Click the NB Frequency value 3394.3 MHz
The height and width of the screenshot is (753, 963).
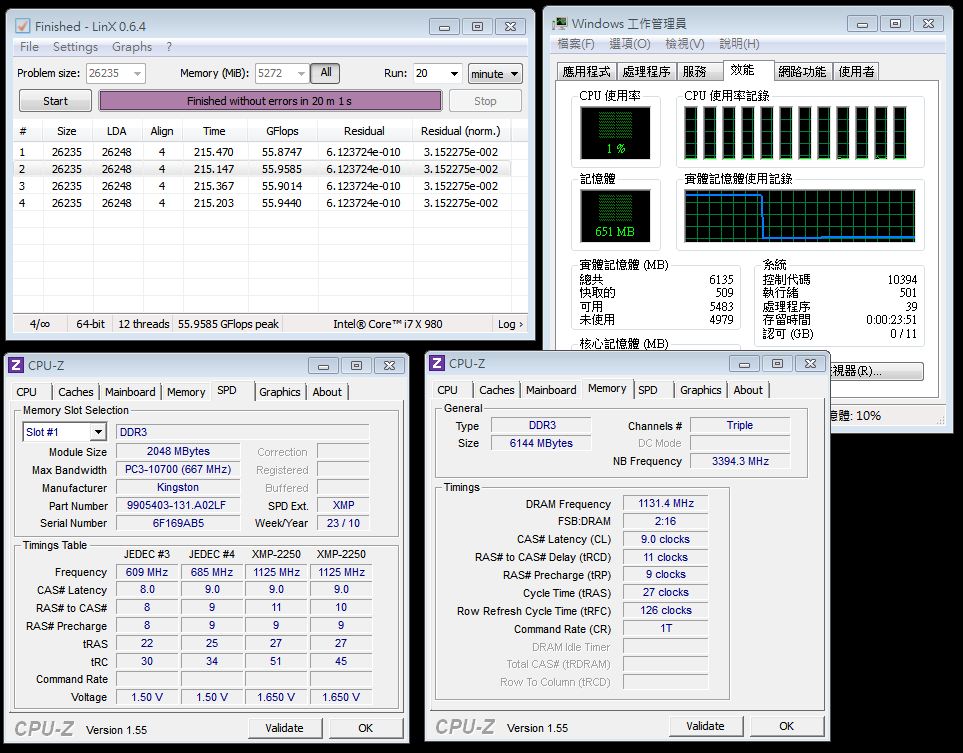point(740,461)
